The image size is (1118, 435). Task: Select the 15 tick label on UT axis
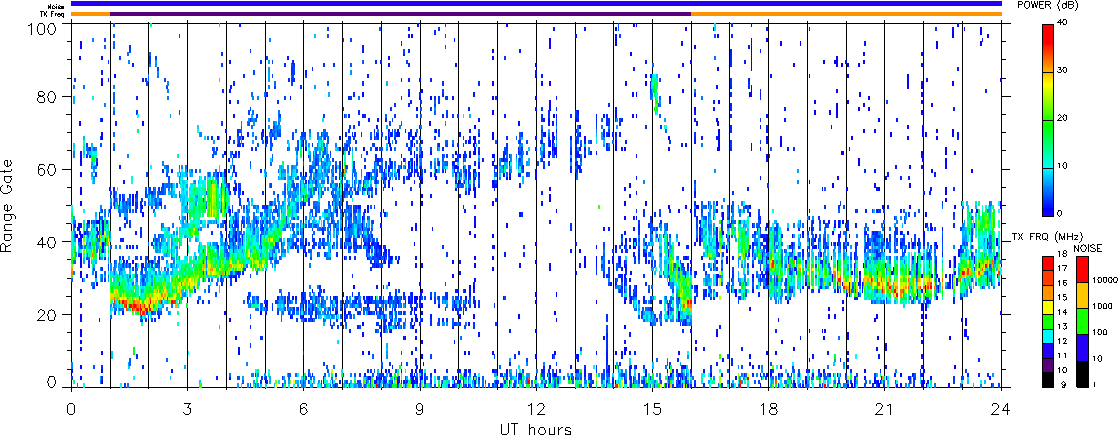click(x=652, y=409)
